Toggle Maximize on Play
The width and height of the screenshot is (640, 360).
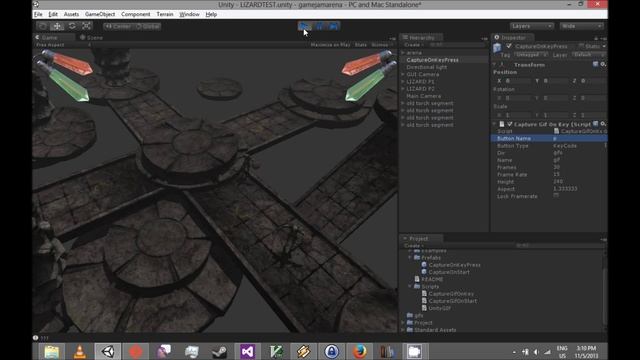pos(330,45)
